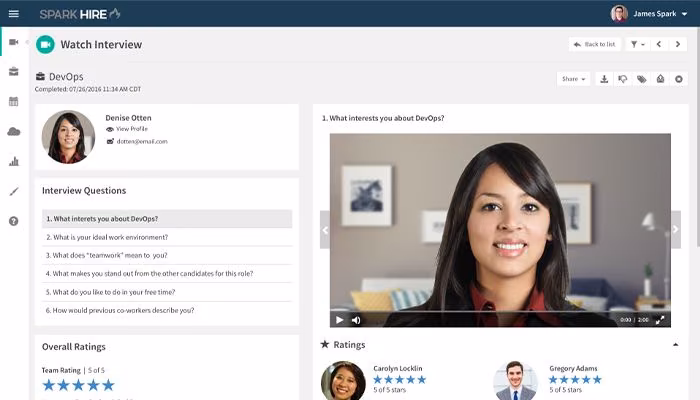Image resolution: width=700 pixels, height=400 pixels.
Task: Click the Carolyn Locklin name
Action: click(398, 368)
